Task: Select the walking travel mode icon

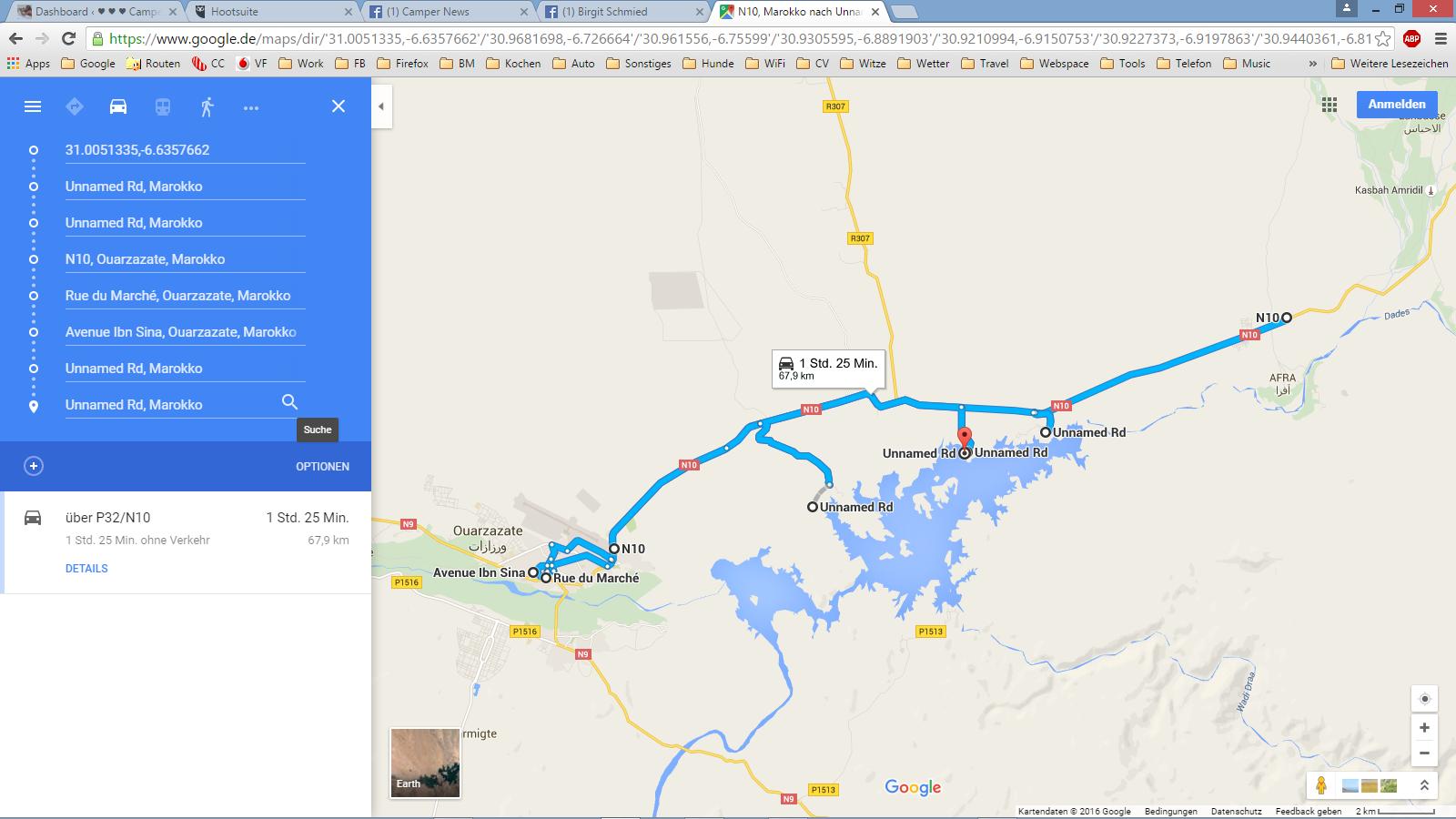Action: [207, 106]
